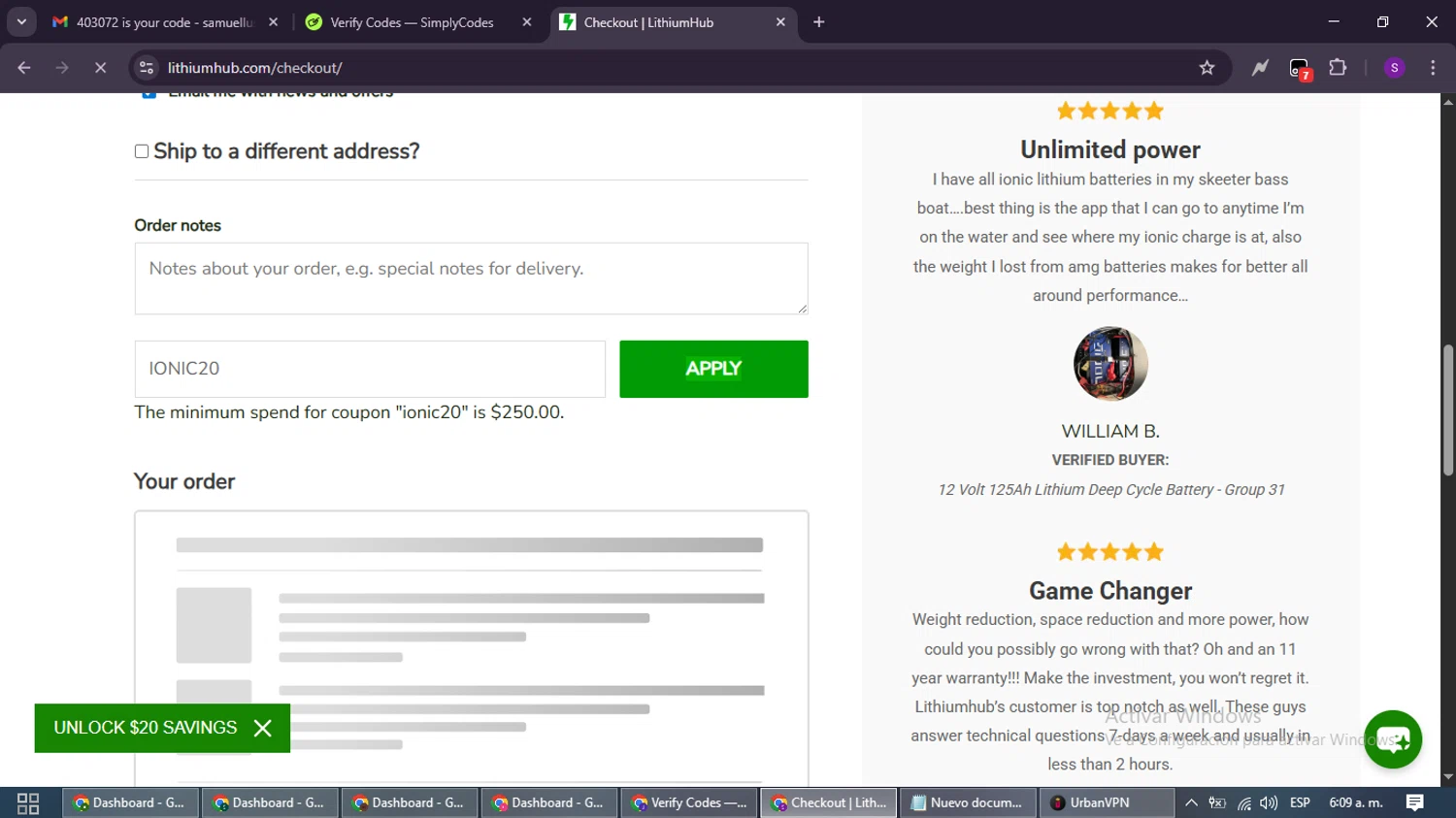Switch to fourth Dashboard - G... taskbar window
The image size is (1456, 818).
pyautogui.click(x=550, y=803)
